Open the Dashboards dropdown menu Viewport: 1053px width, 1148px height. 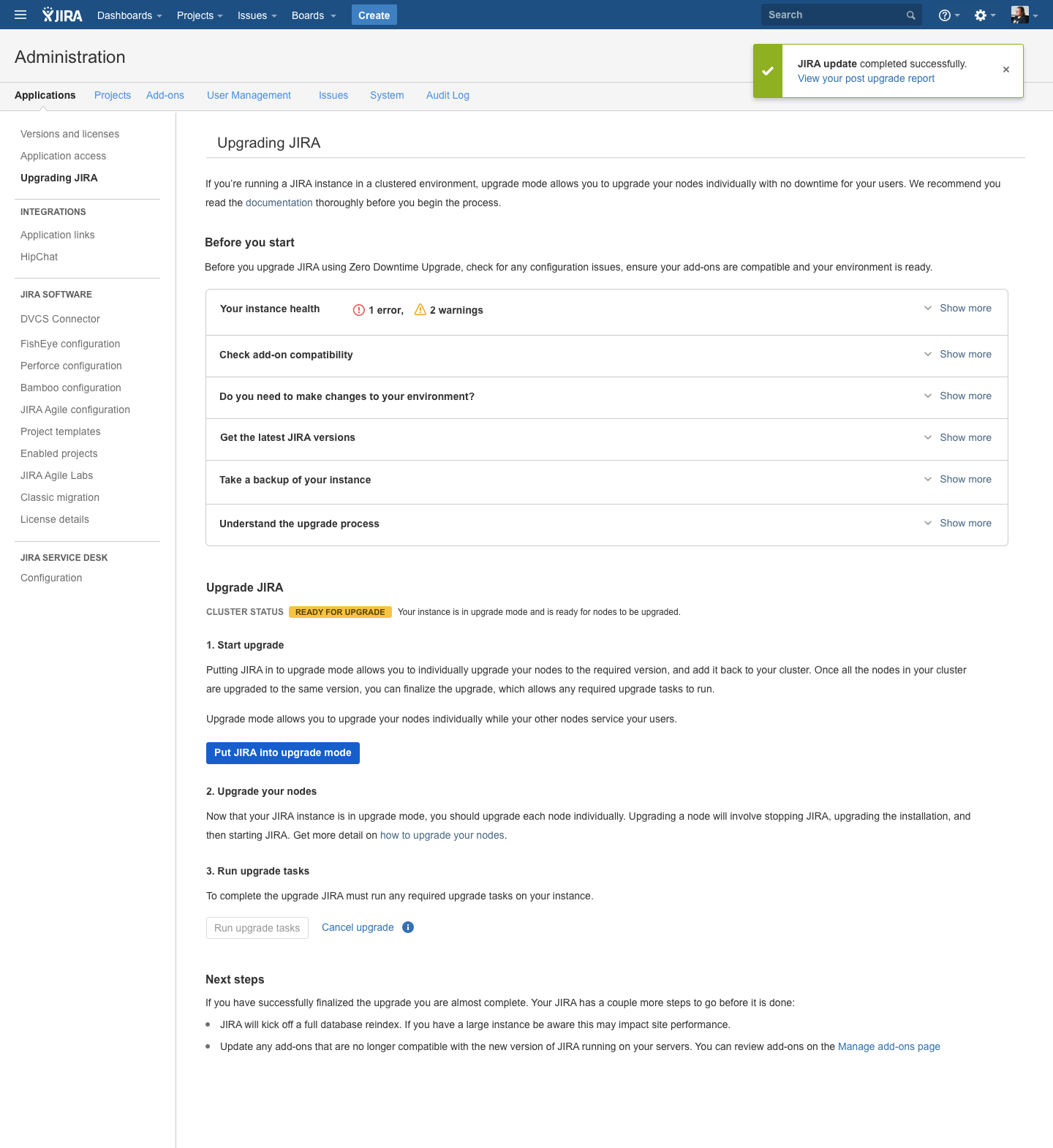click(129, 15)
